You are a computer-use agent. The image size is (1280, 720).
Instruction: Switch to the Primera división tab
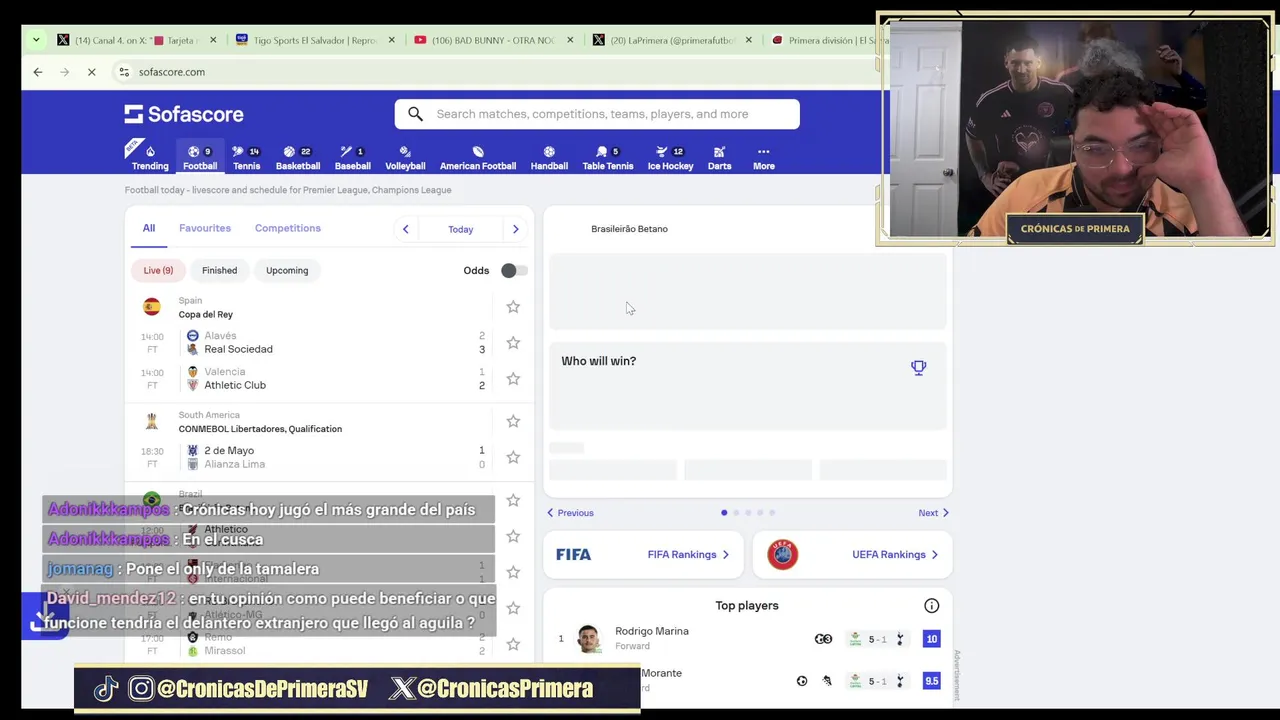828,40
